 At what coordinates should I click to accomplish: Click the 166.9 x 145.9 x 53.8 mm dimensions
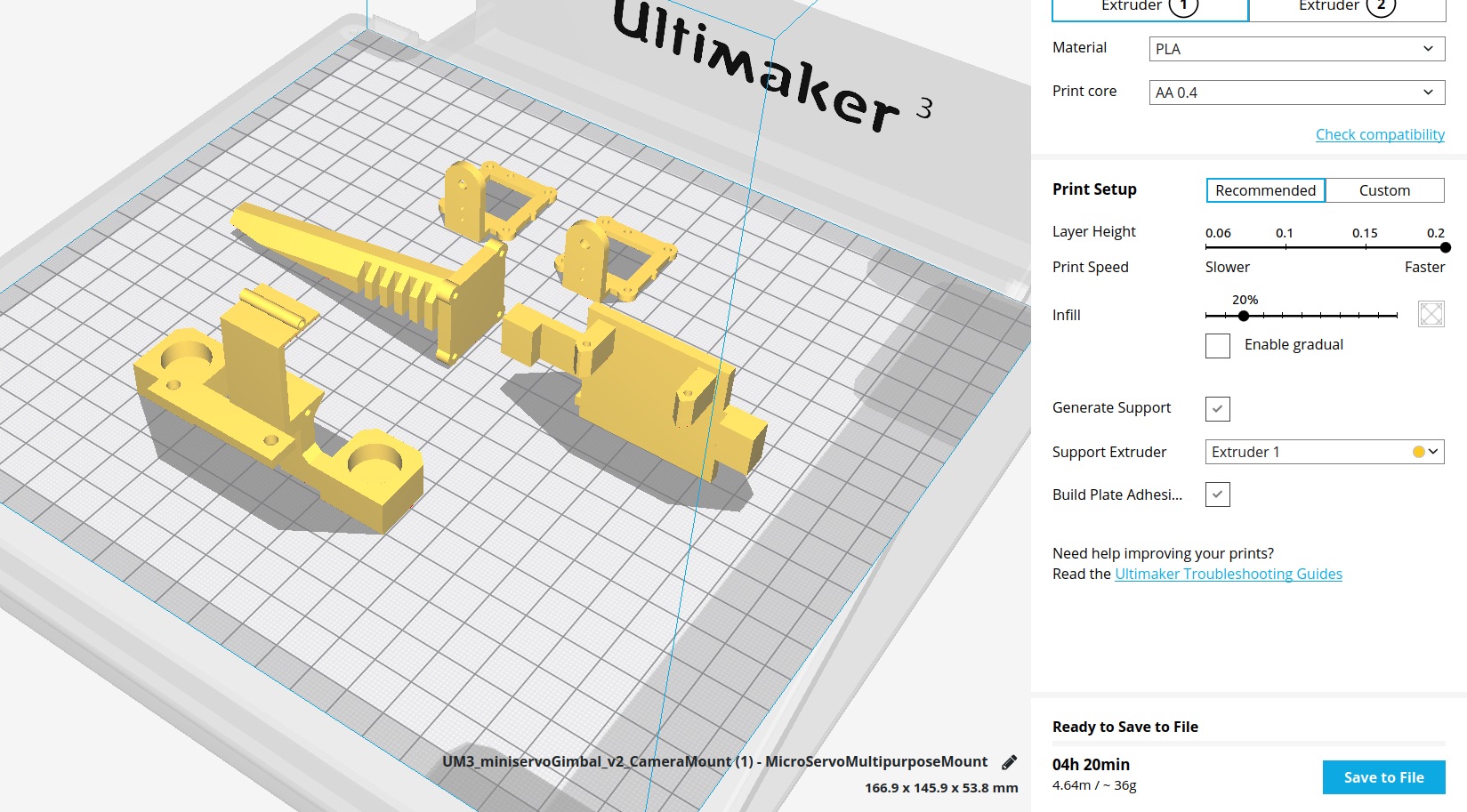[941, 788]
